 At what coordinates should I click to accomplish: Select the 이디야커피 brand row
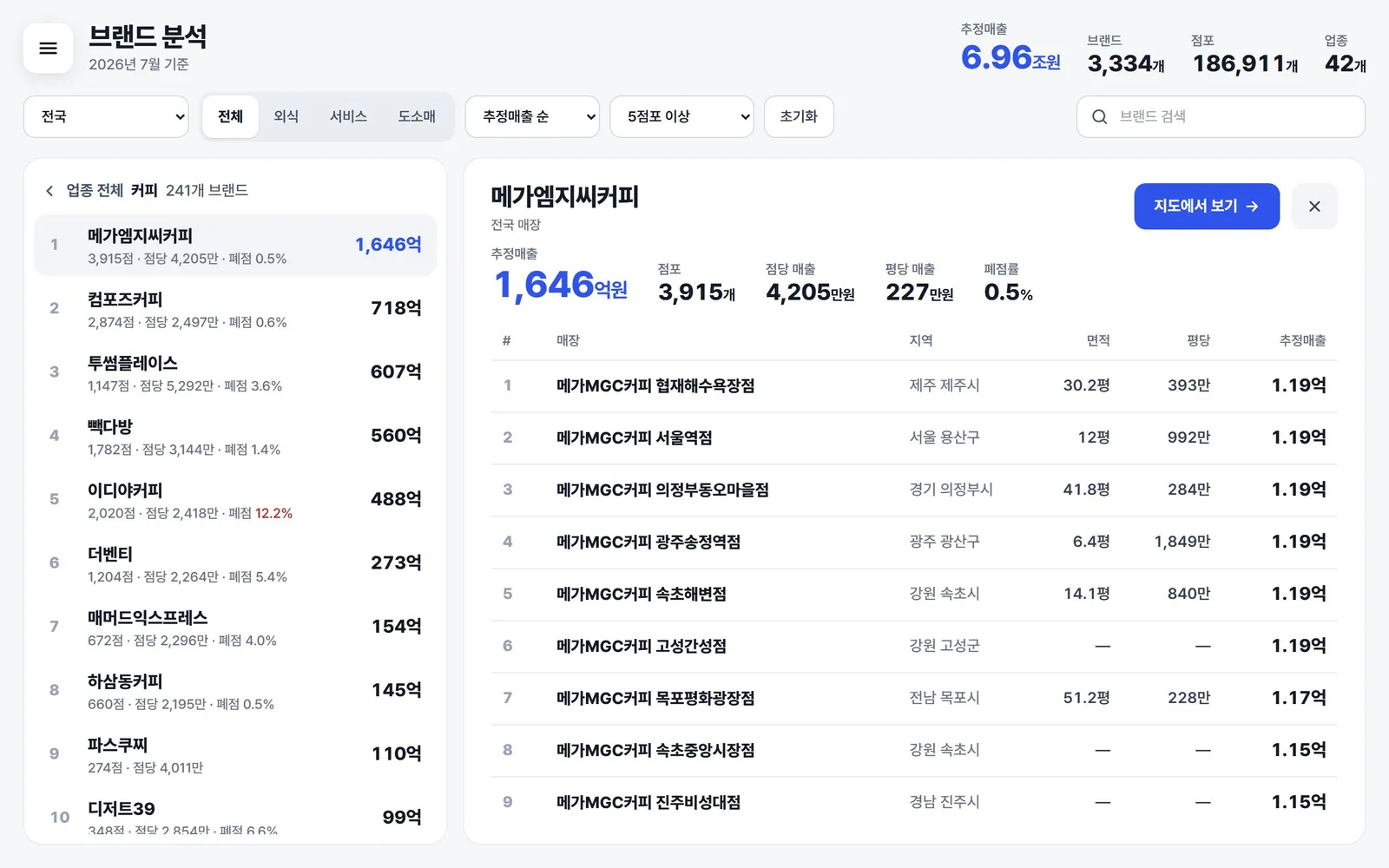235,500
